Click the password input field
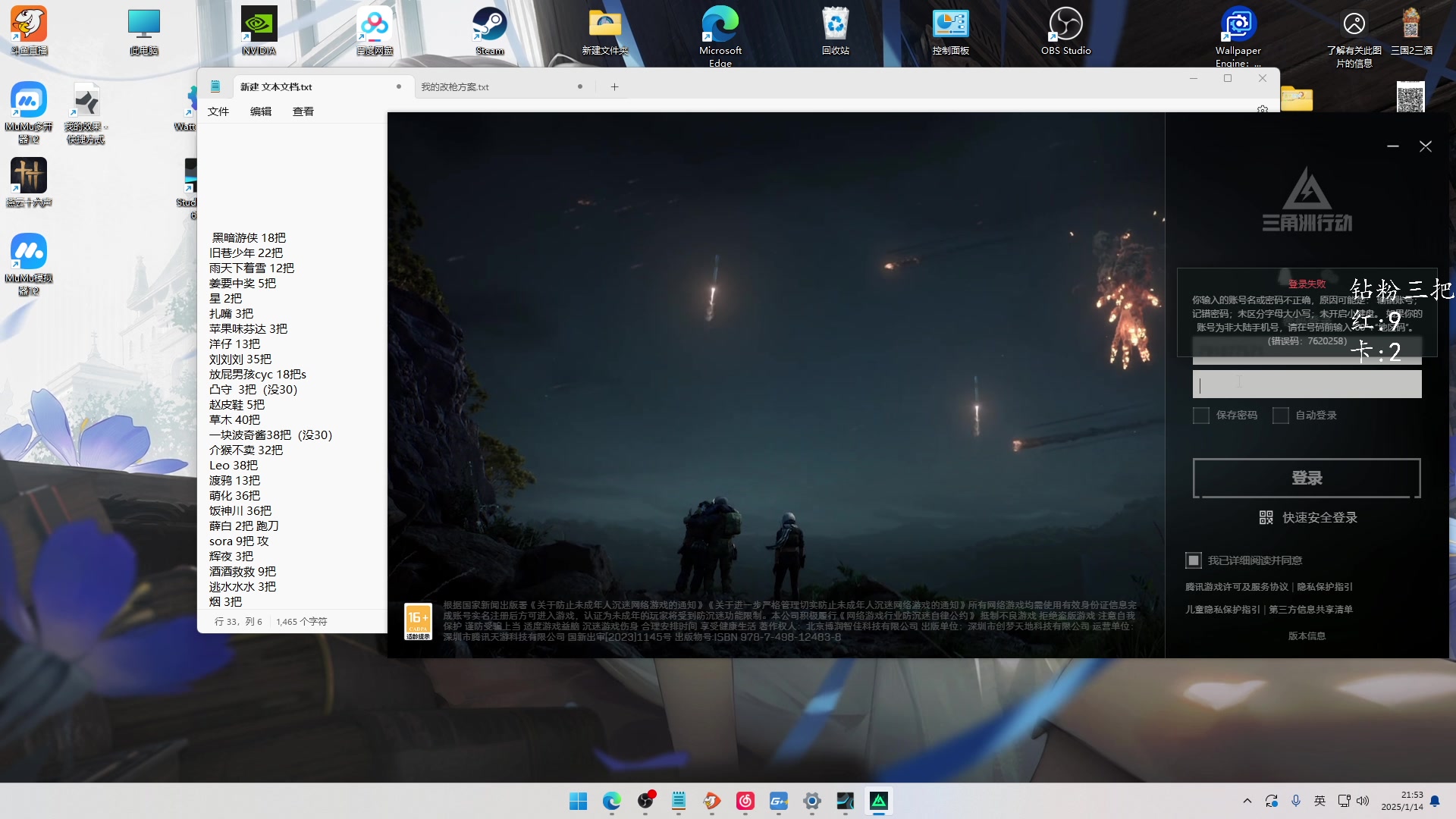 pos(1307,384)
